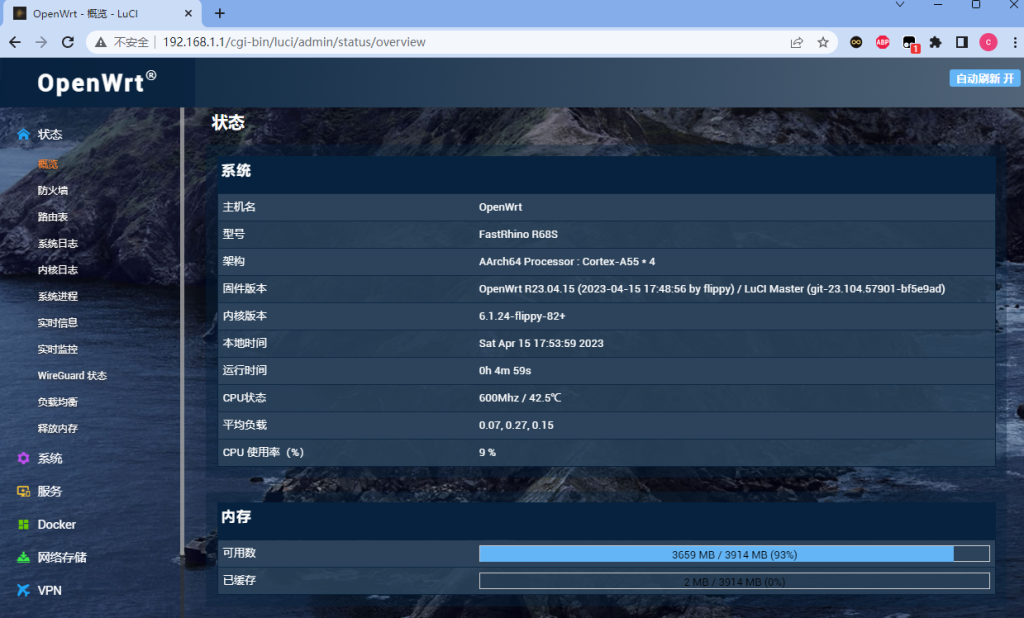Expand the Docker sidebar section
The image size is (1024, 618).
57,525
